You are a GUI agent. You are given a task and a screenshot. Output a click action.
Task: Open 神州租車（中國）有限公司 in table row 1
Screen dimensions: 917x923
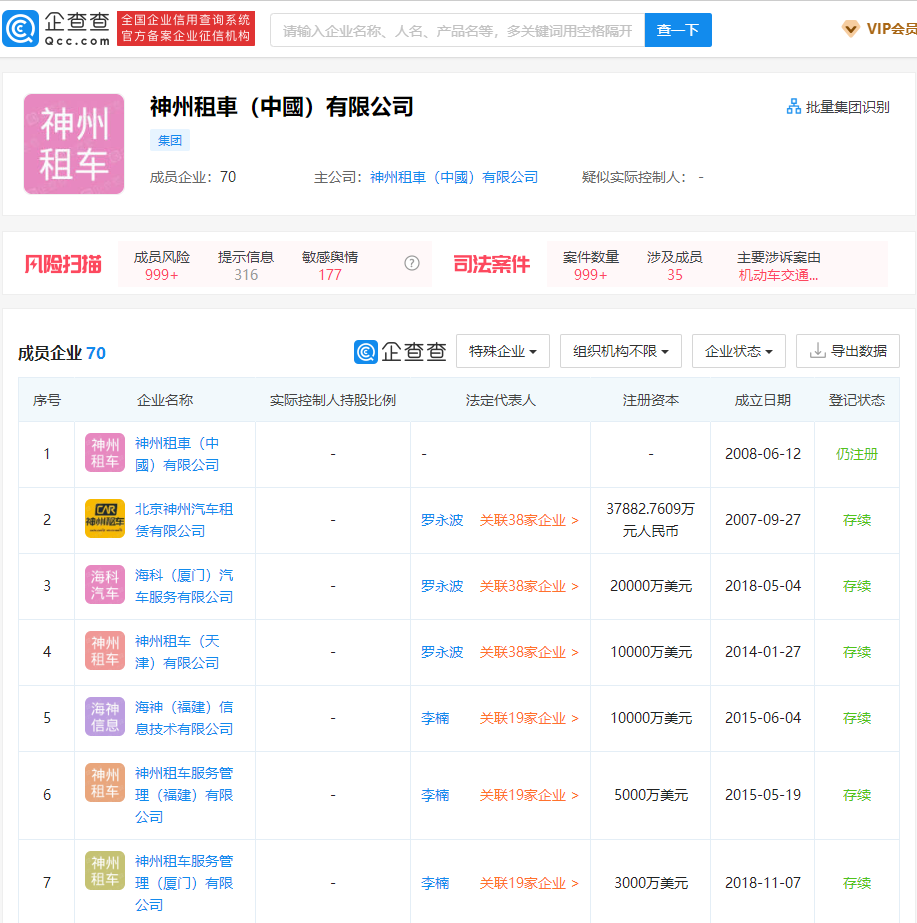pyautogui.click(x=177, y=454)
